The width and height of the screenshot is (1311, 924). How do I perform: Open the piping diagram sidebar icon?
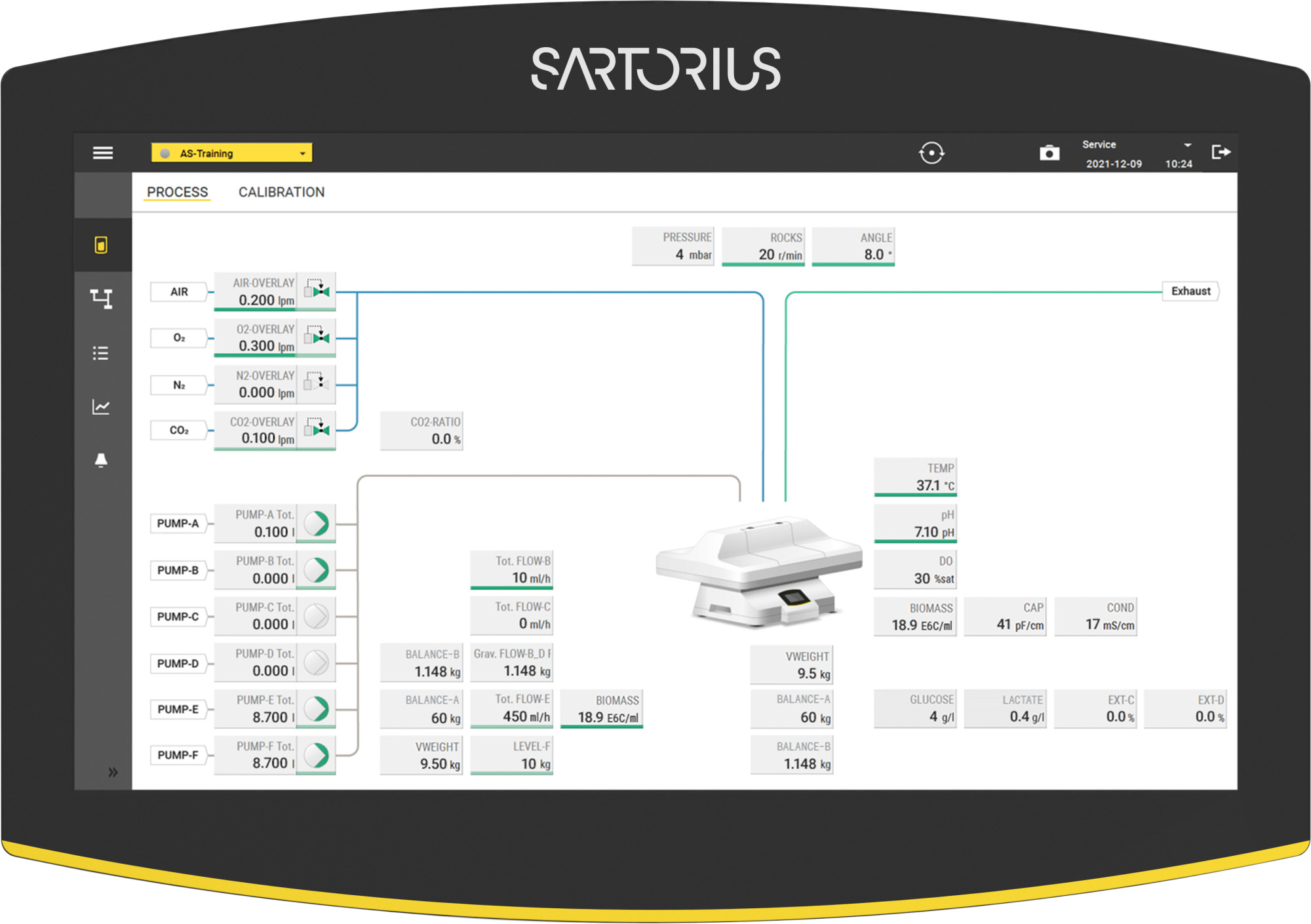click(x=101, y=299)
